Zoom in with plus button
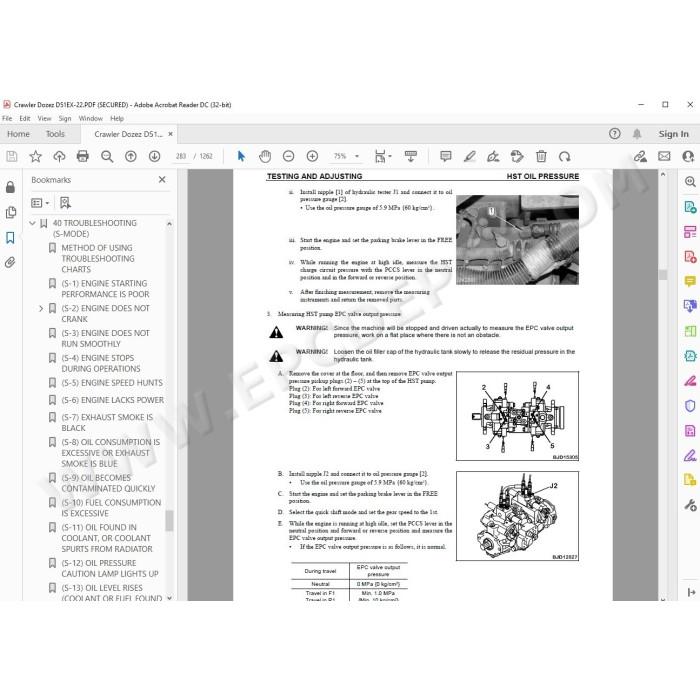This screenshot has width=700, height=700. (312, 156)
